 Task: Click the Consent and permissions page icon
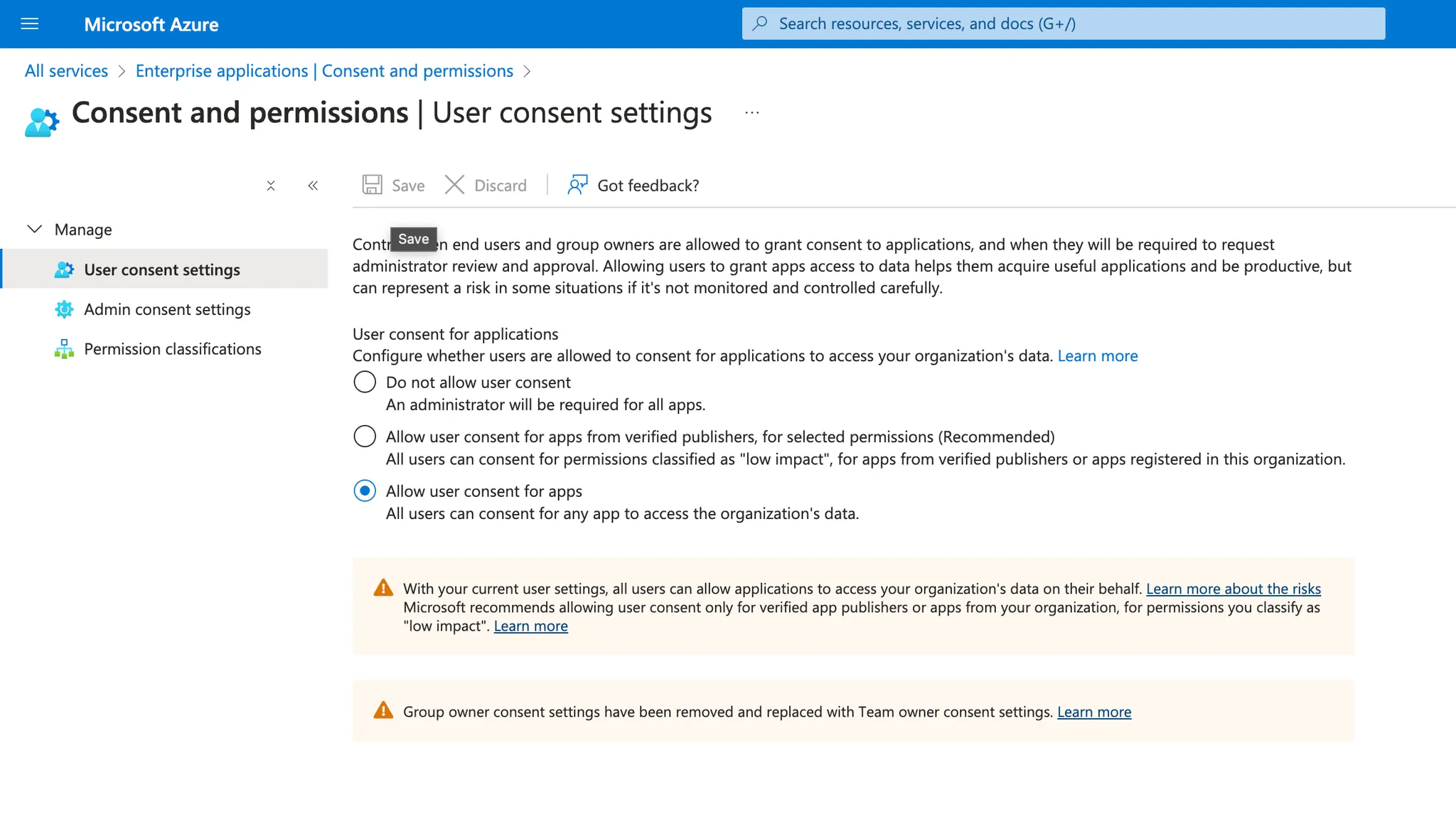[42, 122]
